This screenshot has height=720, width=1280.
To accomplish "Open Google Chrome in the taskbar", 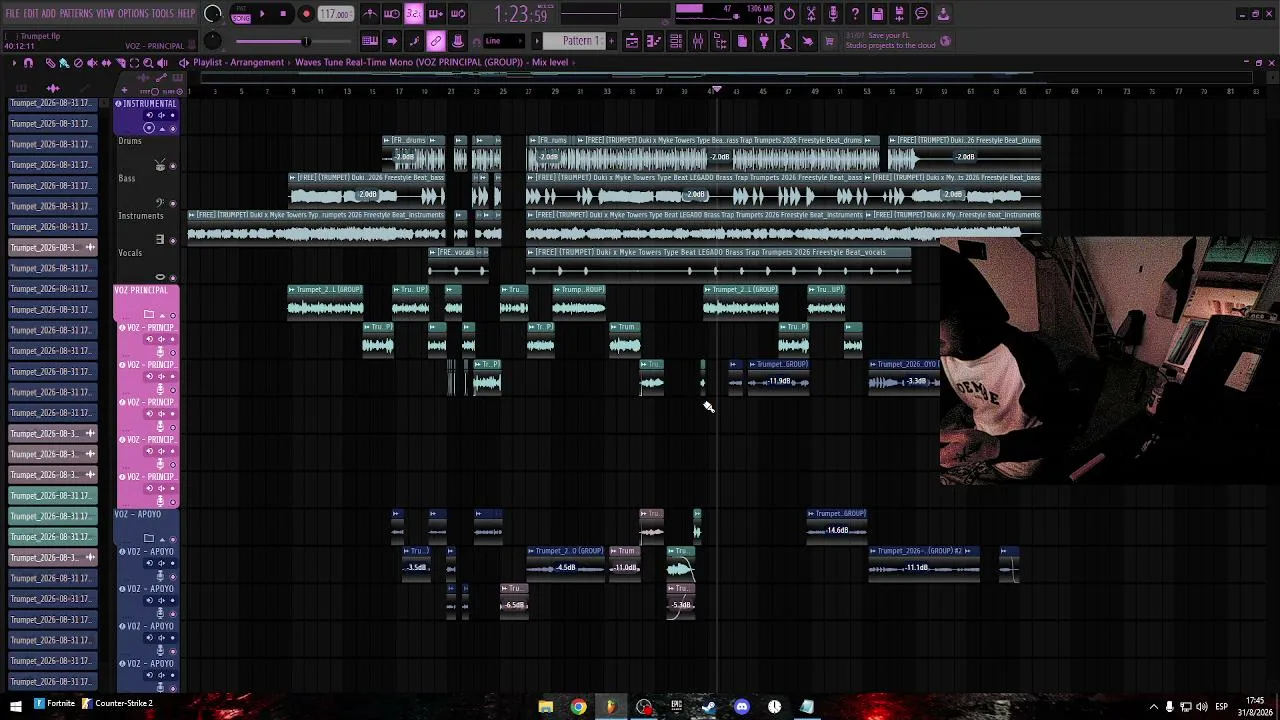I will pos(578,707).
